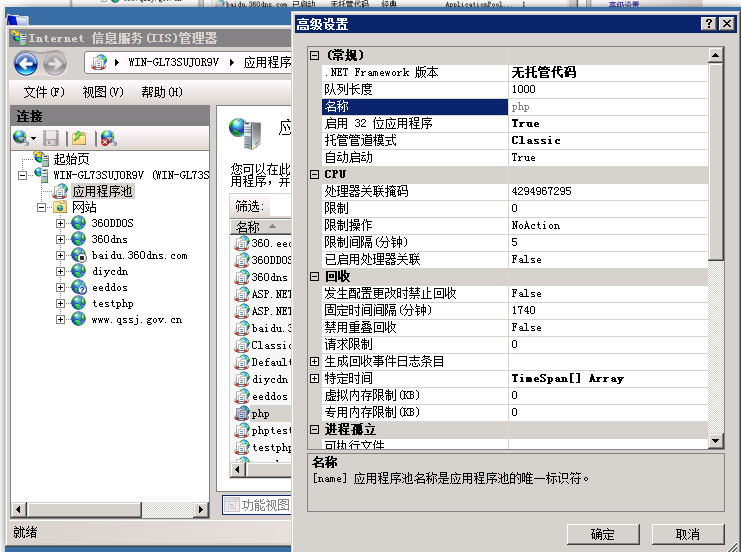
Task: Click the create new connection globe icon
Action: click(21, 138)
